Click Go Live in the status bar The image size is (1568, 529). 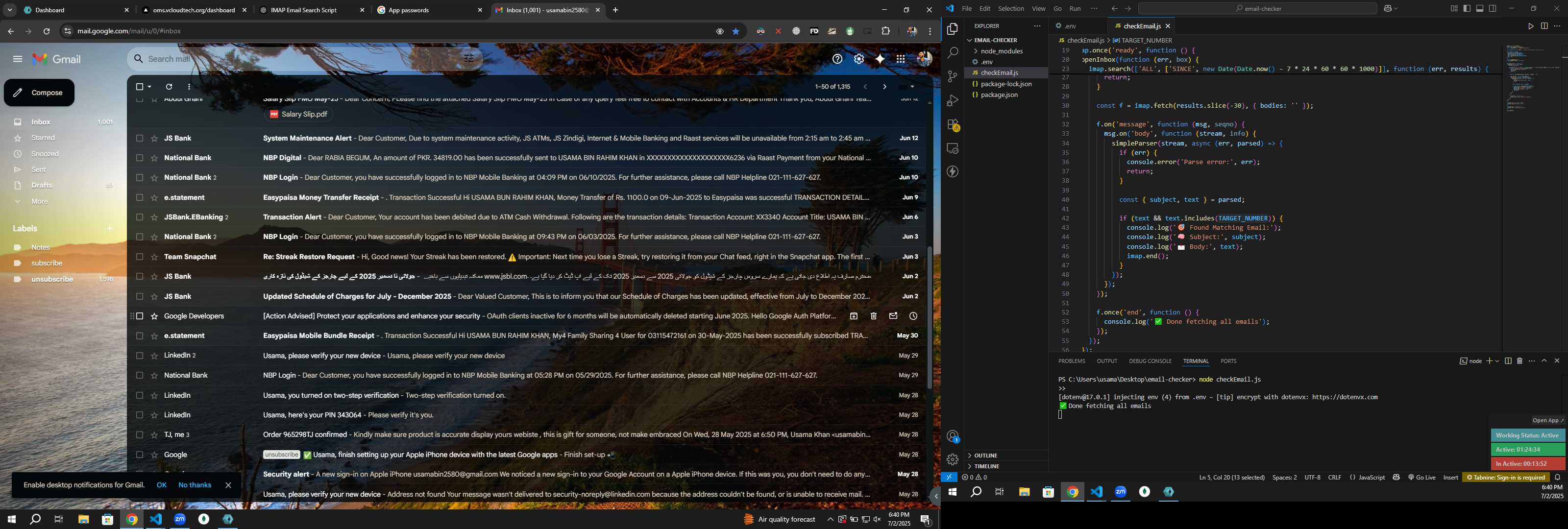pos(1422,477)
